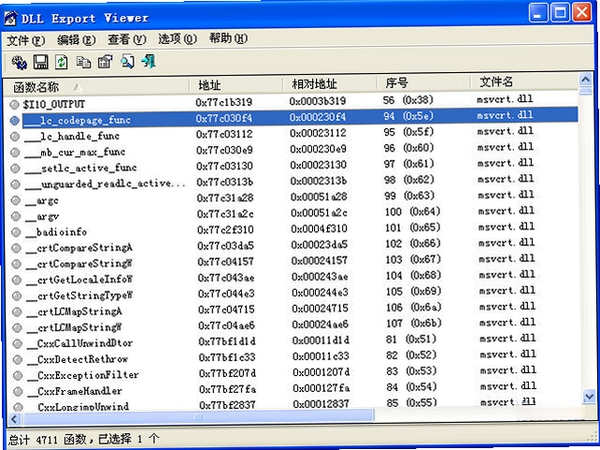Click ordinal cell 102 (0x66)
This screenshot has width=600, height=450.
click(413, 243)
